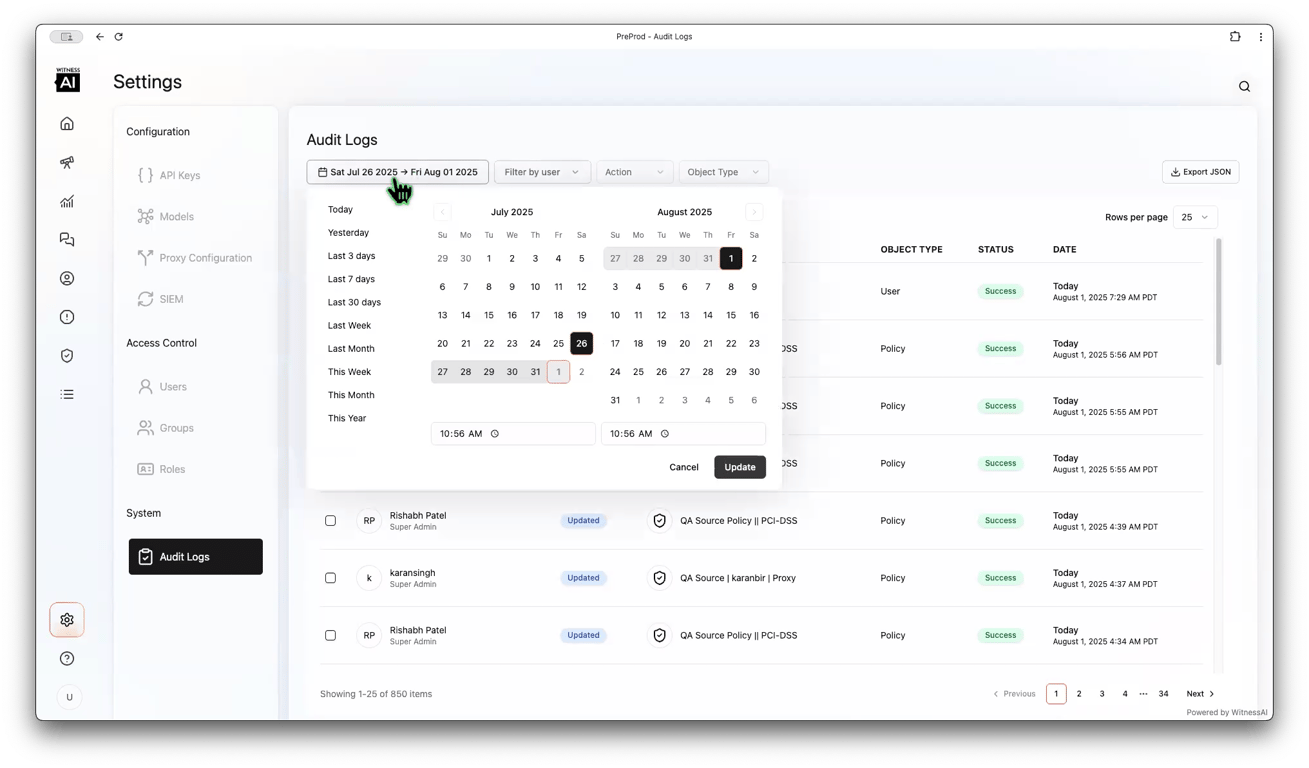This screenshot has width=1309, height=768.
Task: Click the WitnessAI logo
Action: [67, 80]
